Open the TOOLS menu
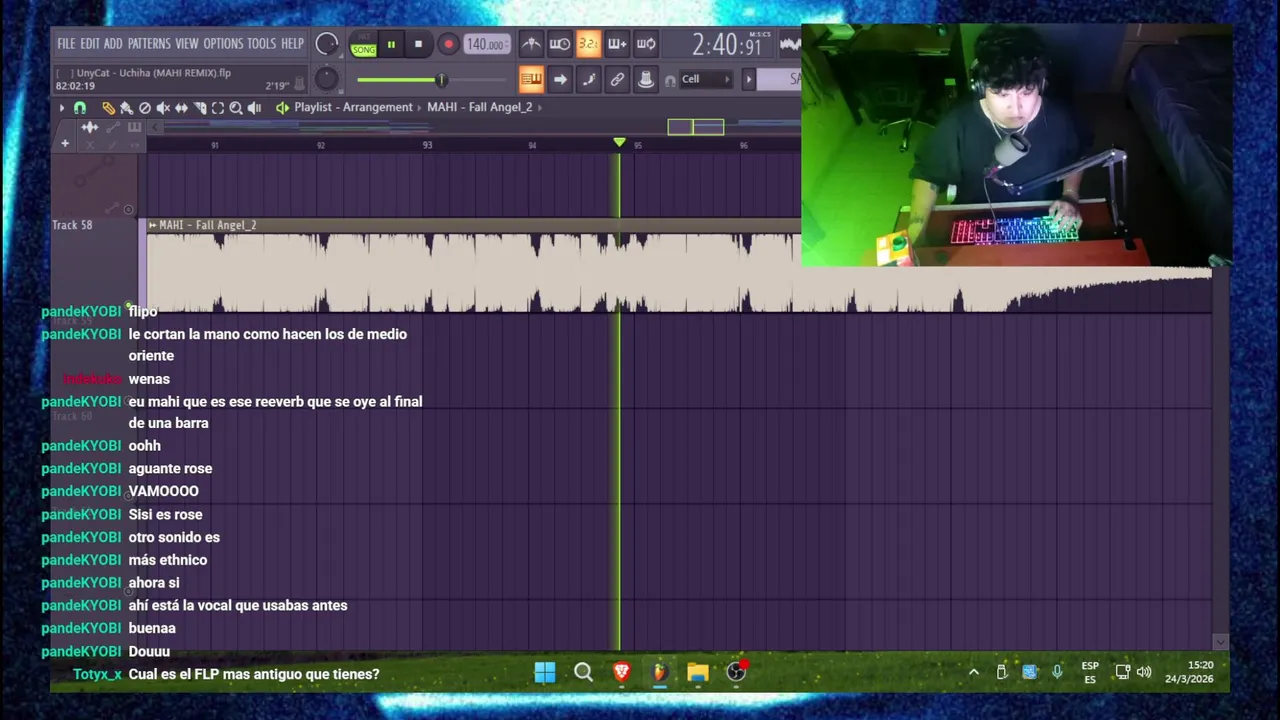 pyautogui.click(x=261, y=44)
